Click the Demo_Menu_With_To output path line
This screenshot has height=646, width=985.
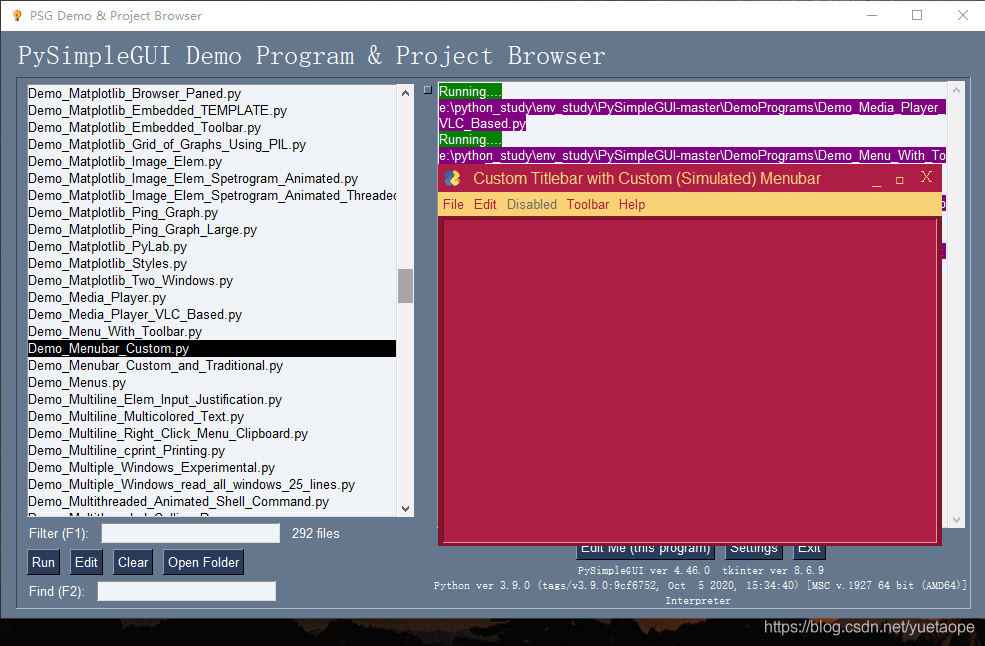click(x=692, y=155)
